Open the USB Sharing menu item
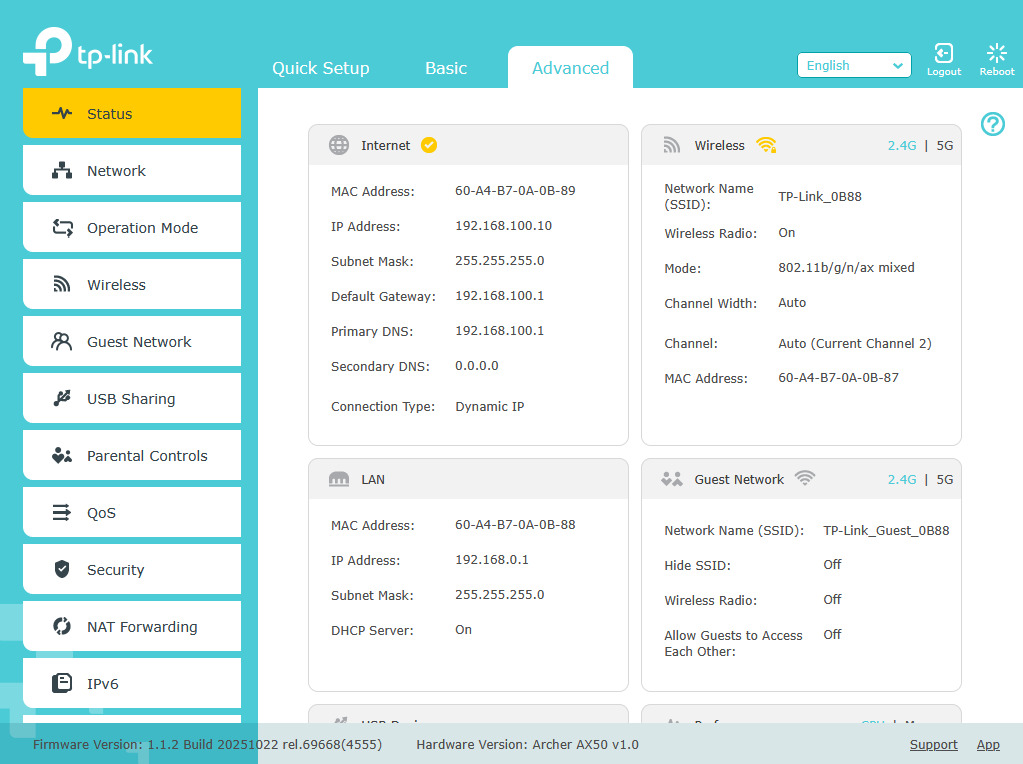 [x=132, y=398]
